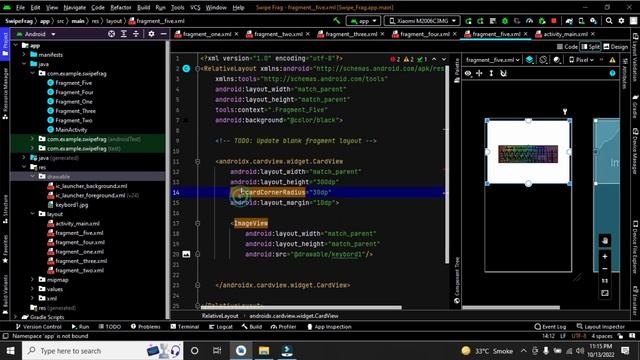Screen dimensions: 640x360
Task: Click the pan arrows icon in design toolbar
Action: (x=479, y=73)
